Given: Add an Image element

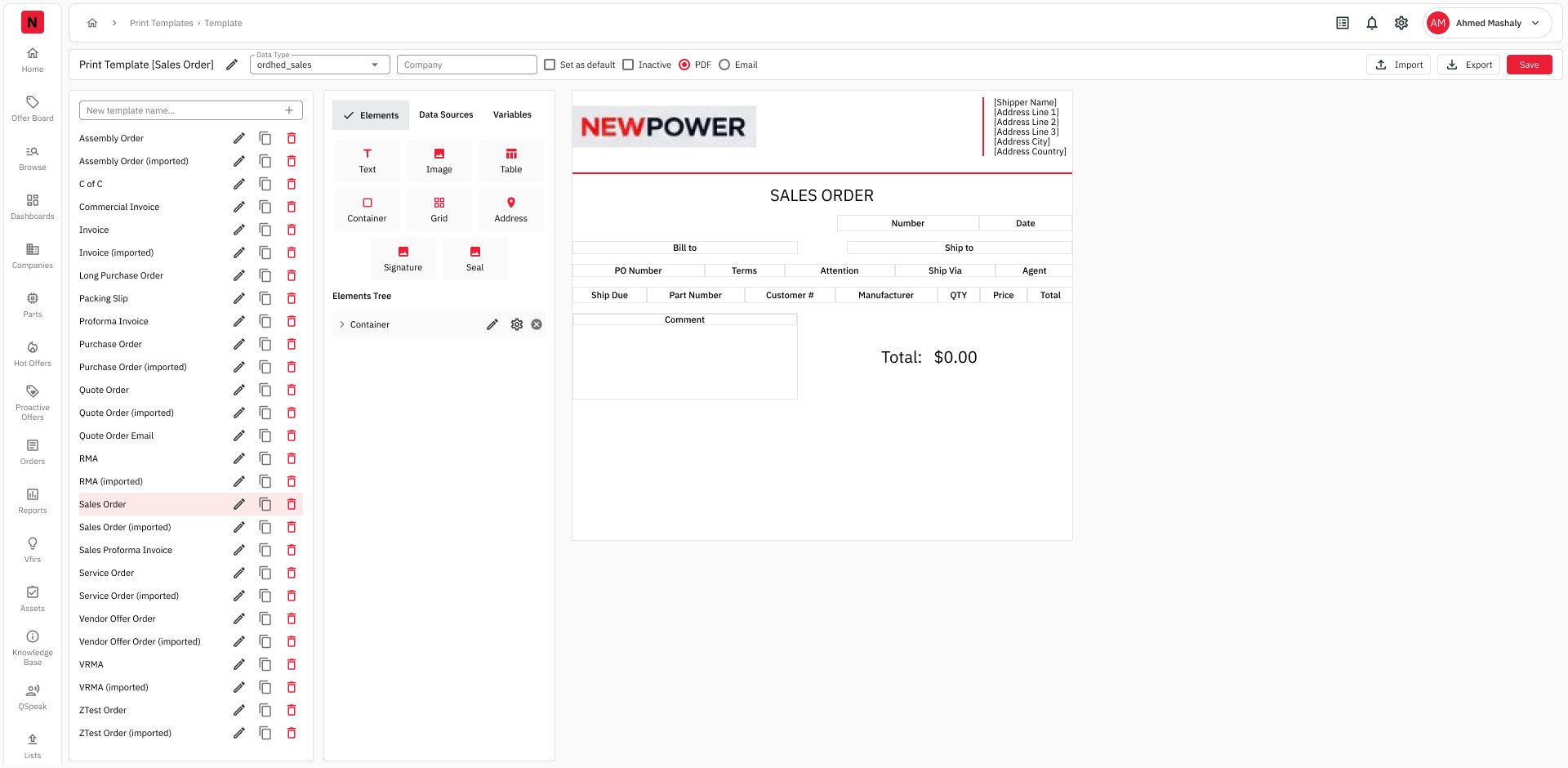Looking at the screenshot, I should [x=439, y=161].
